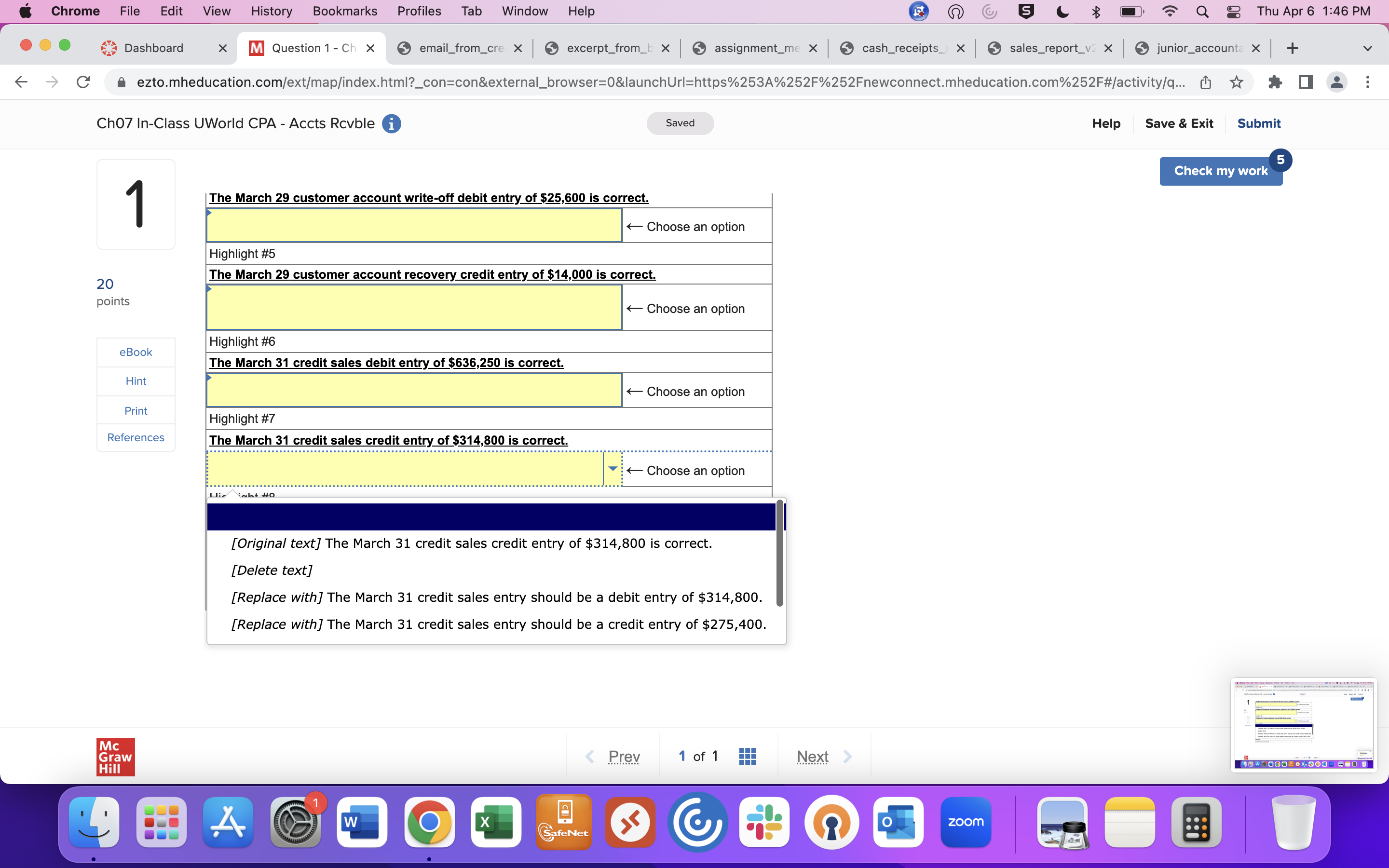Screen dimensions: 1389x868
Task: Click the Submit button
Action: click(1259, 123)
